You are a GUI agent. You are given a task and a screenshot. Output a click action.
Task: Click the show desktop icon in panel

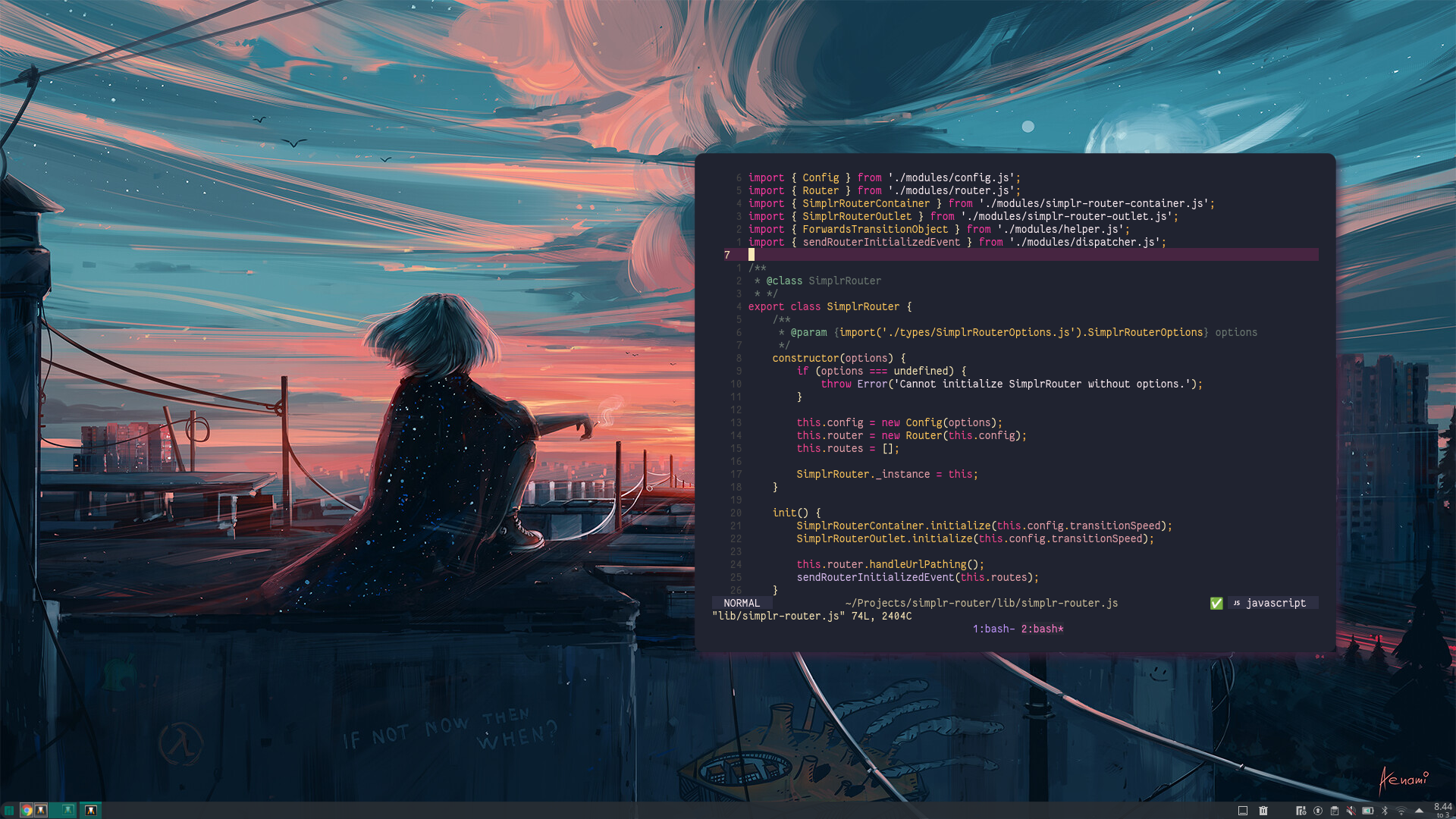1243,811
